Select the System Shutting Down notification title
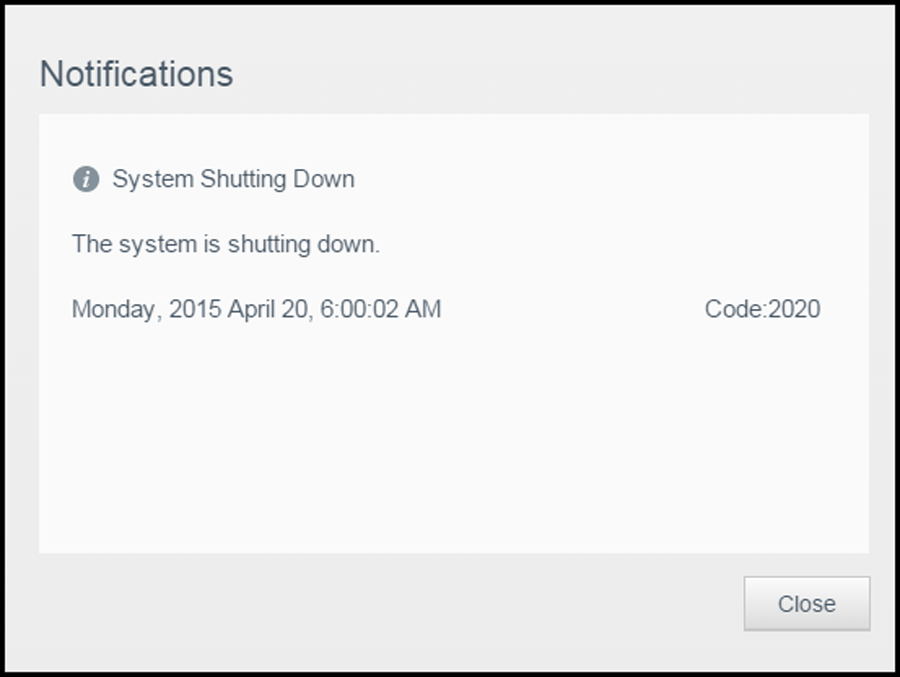This screenshot has width=900, height=677. pos(233,179)
